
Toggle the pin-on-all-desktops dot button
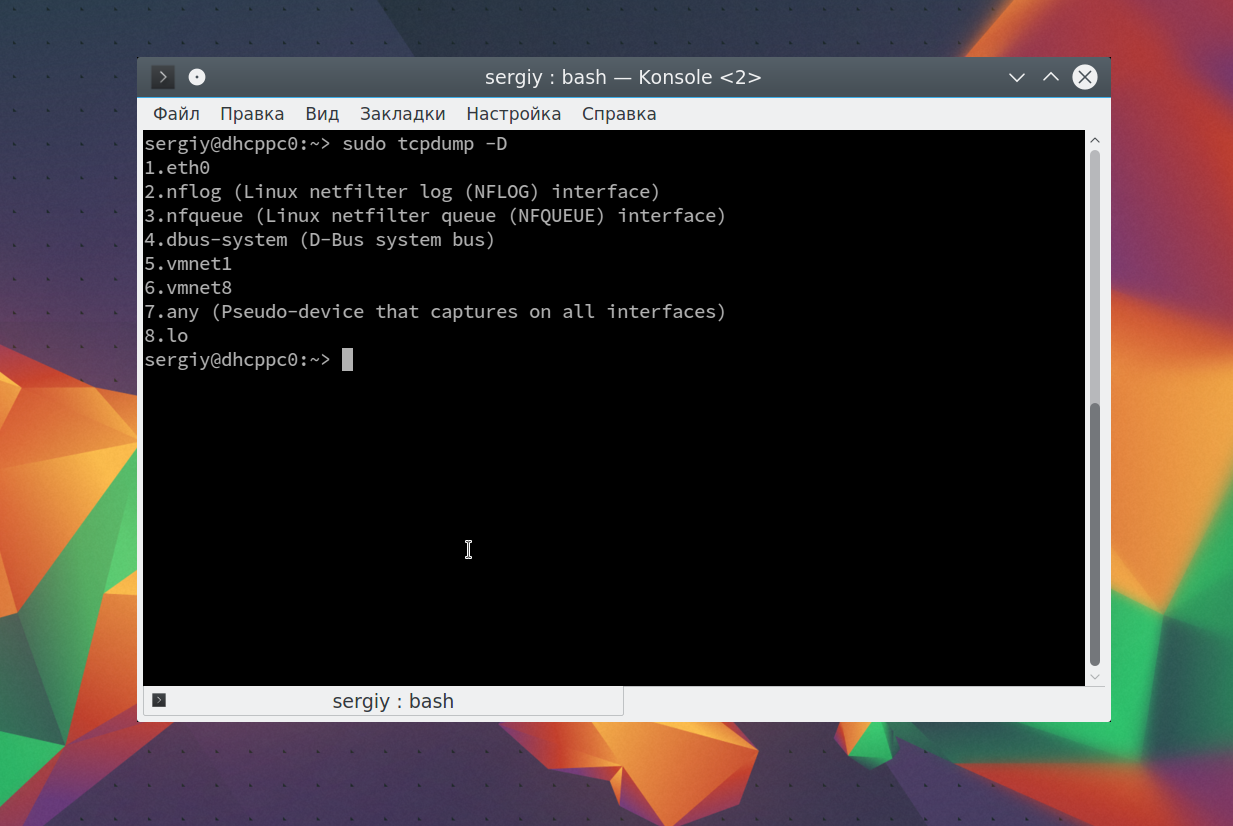197,77
